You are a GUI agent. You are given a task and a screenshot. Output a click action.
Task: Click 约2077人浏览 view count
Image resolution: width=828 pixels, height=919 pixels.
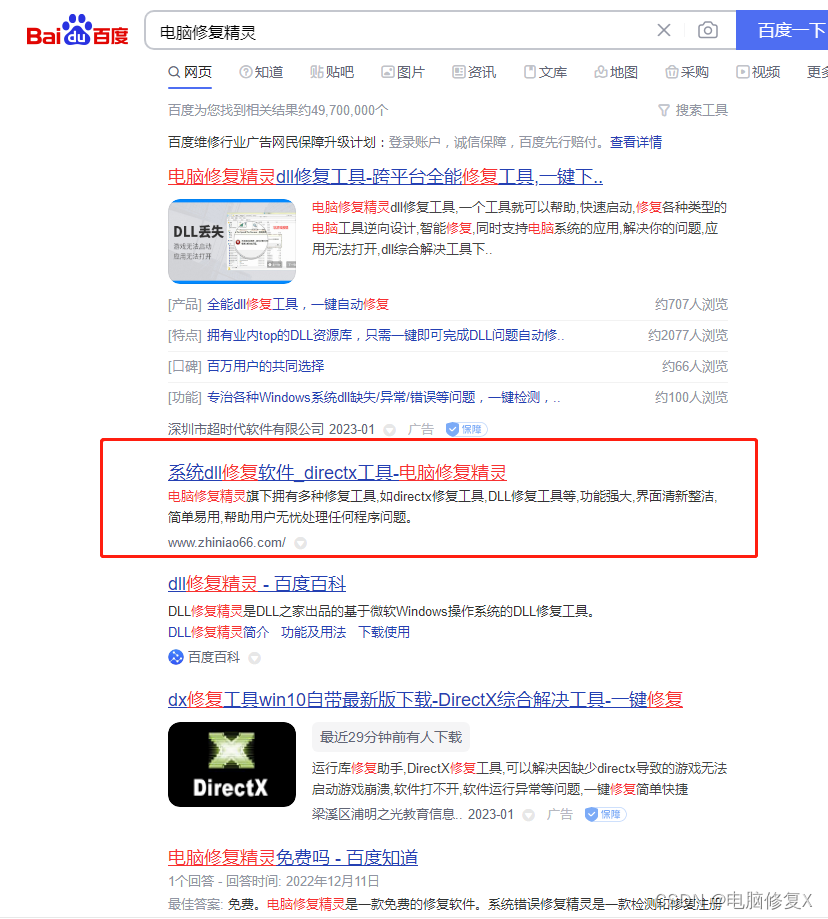[x=688, y=335]
